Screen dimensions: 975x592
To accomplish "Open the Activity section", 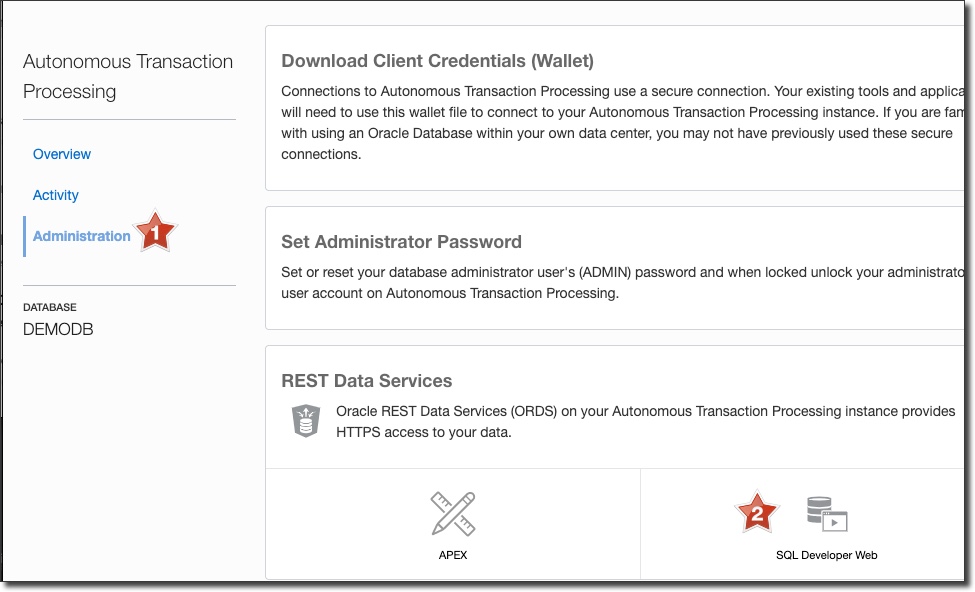I will 56,195.
